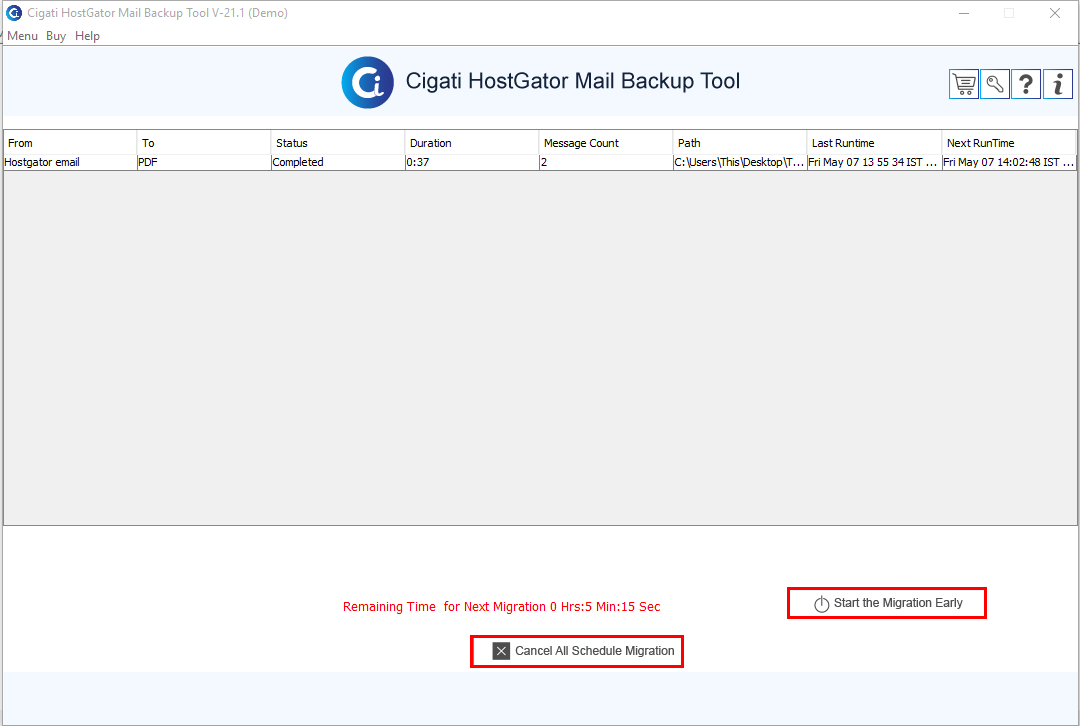The image size is (1080, 726).
Task: Select the 'Hostgator email' cell
Action: pos(70,163)
